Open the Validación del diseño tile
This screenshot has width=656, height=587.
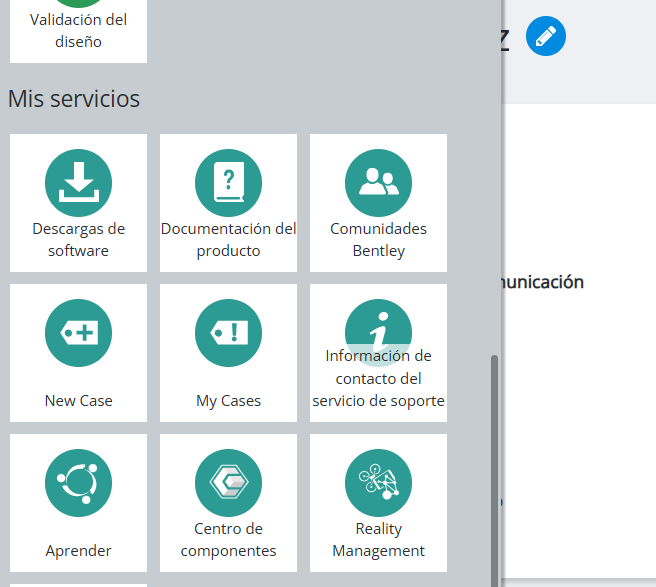(x=78, y=31)
